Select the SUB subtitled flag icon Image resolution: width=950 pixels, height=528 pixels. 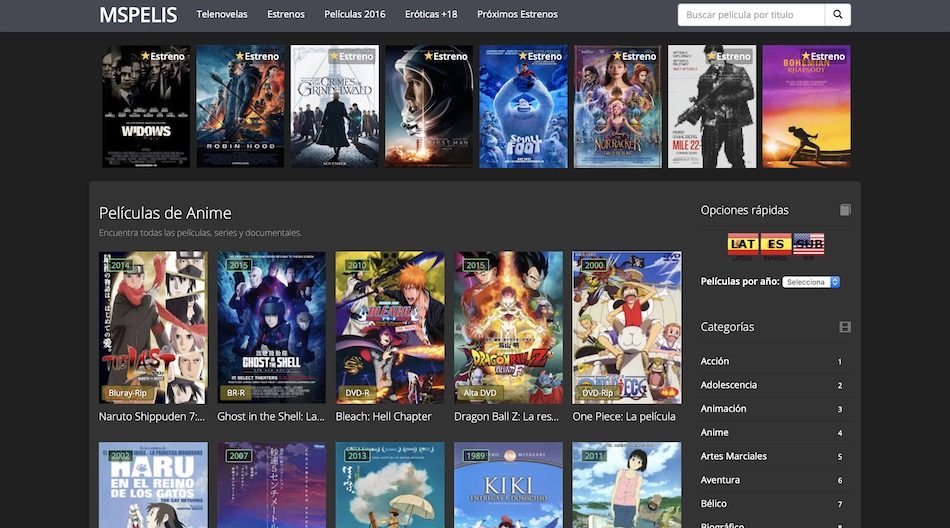808,243
